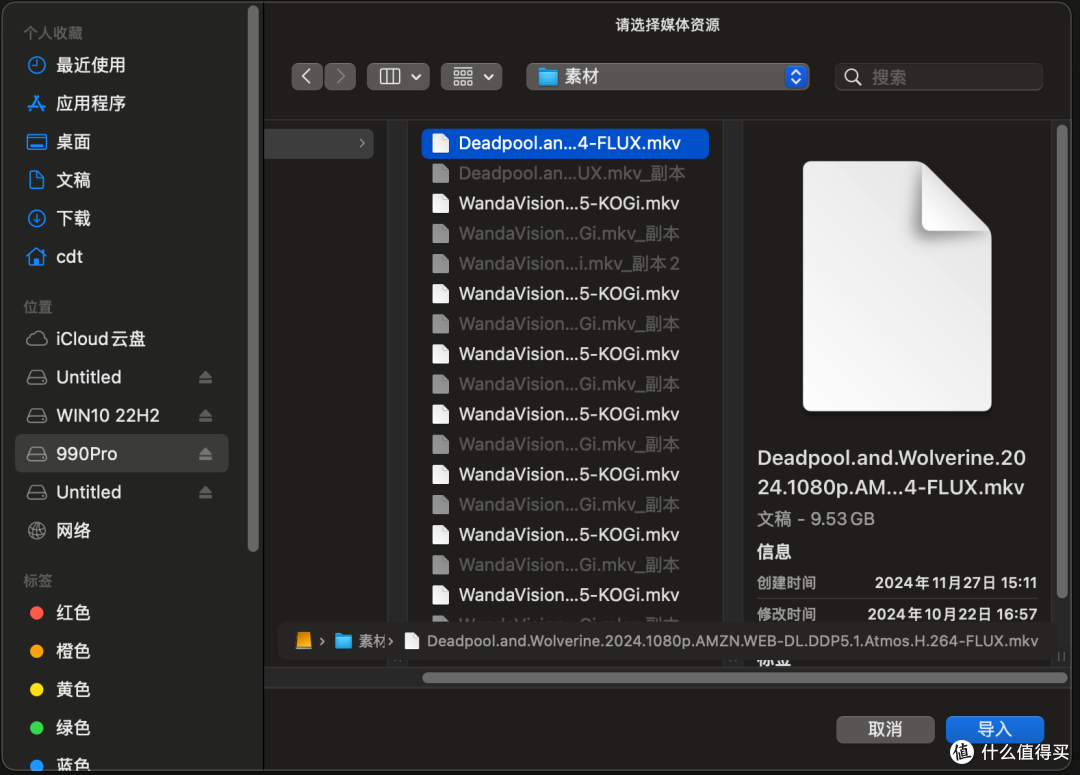
Task: Go forward with the right chevron button
Action: pos(340,76)
